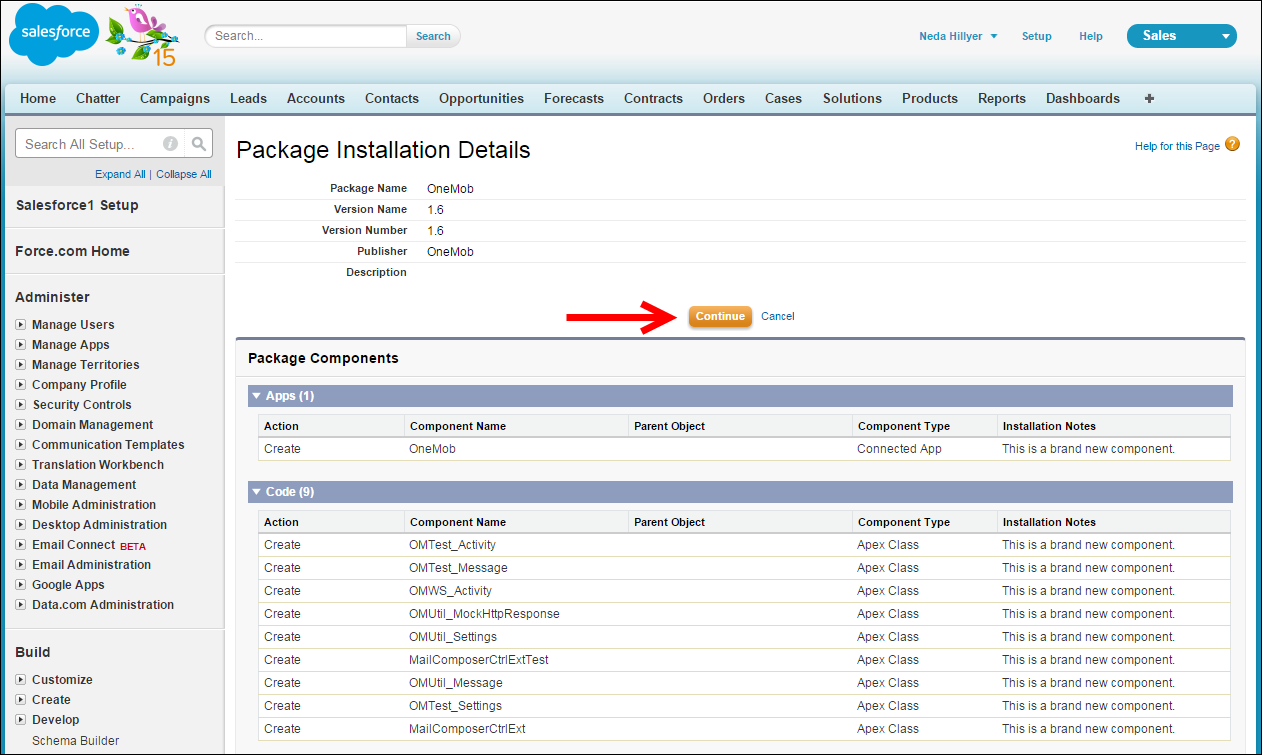Expand the Manage Apps tree arrow
The image size is (1262, 755).
[x=21, y=345]
